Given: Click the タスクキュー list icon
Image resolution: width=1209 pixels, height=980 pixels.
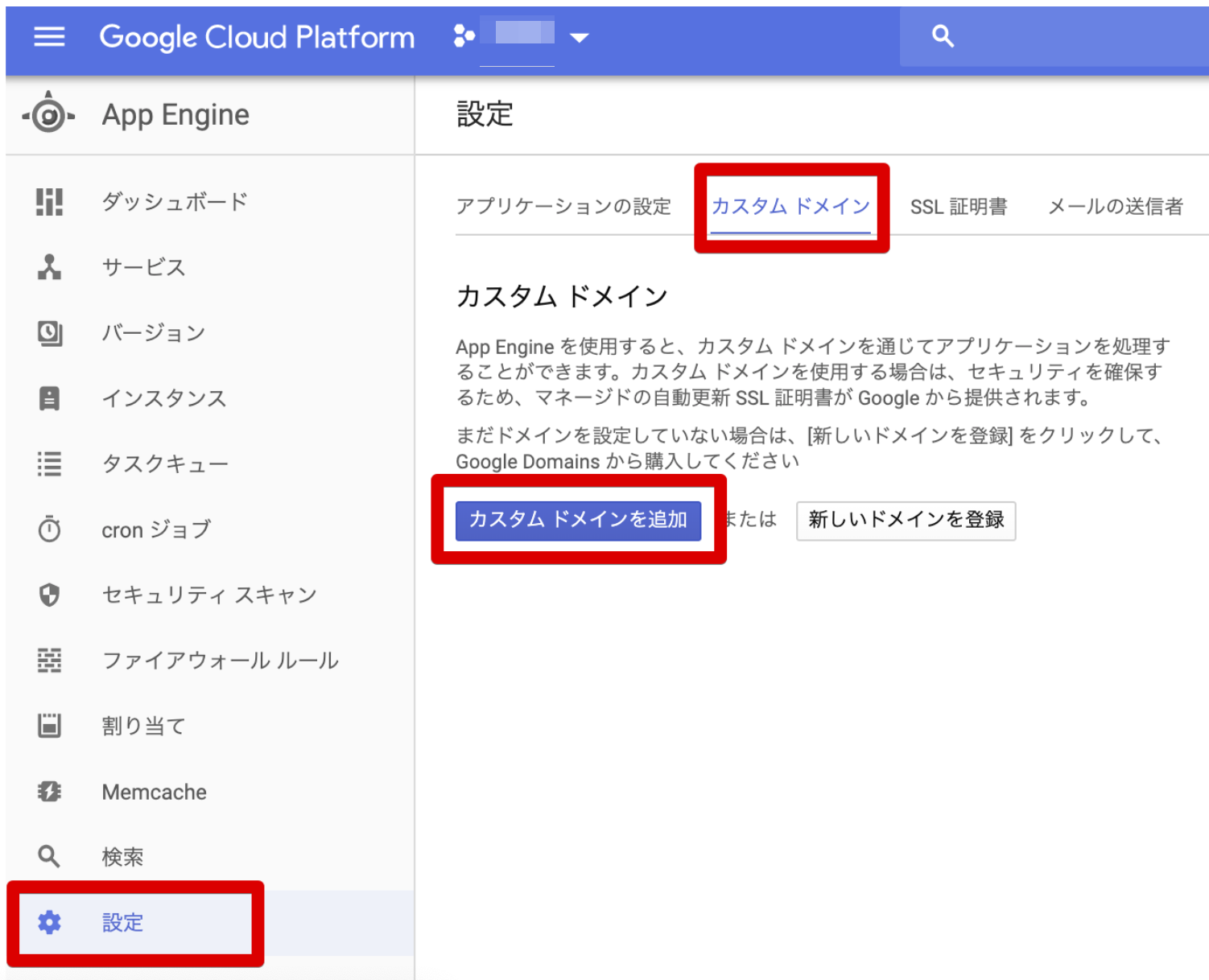Looking at the screenshot, I should coord(49,463).
